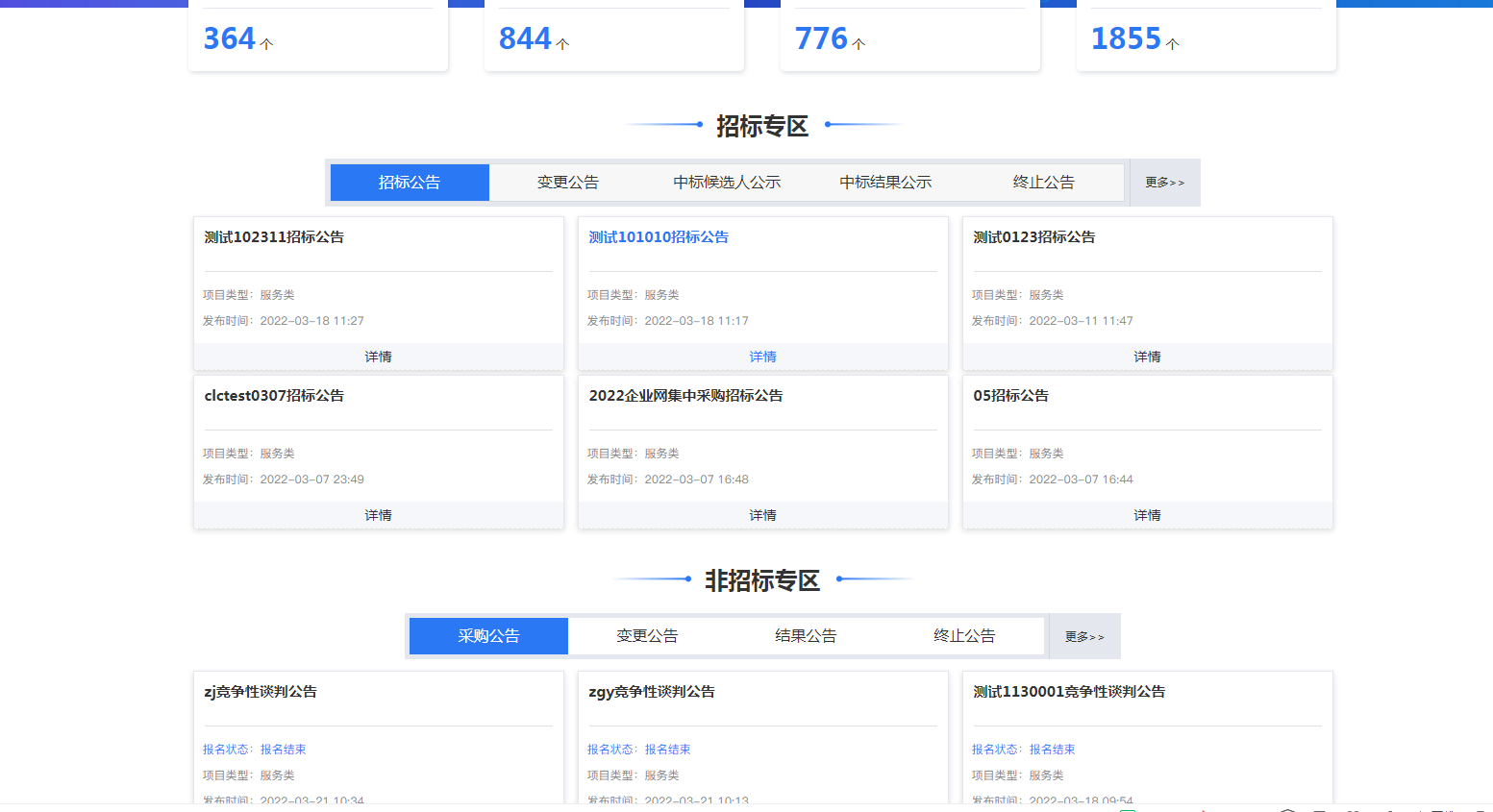Open the 中标候选人公示 tab
Image resolution: width=1493 pixels, height=812 pixels.
[726, 182]
